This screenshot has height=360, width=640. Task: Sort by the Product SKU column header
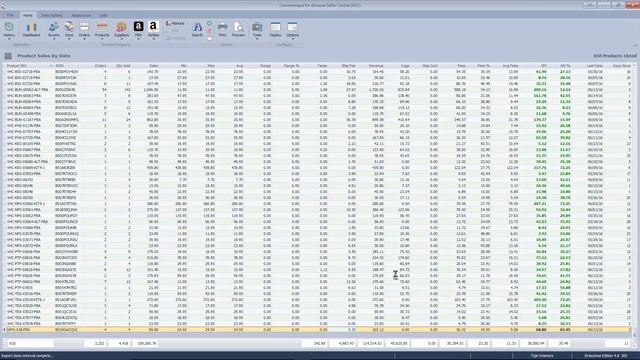pyautogui.click(x=29, y=66)
